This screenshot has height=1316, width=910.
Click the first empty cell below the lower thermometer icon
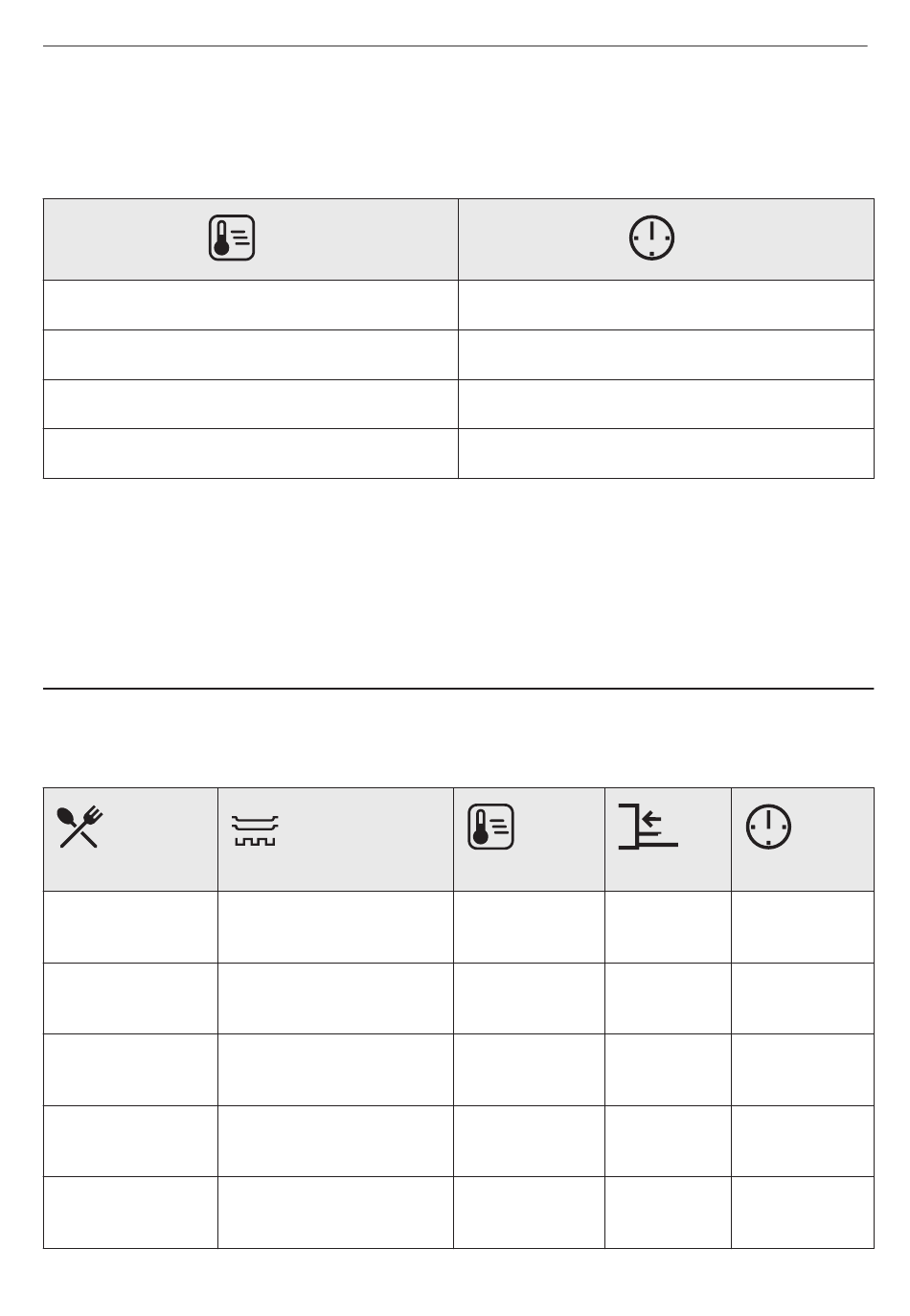[529, 927]
